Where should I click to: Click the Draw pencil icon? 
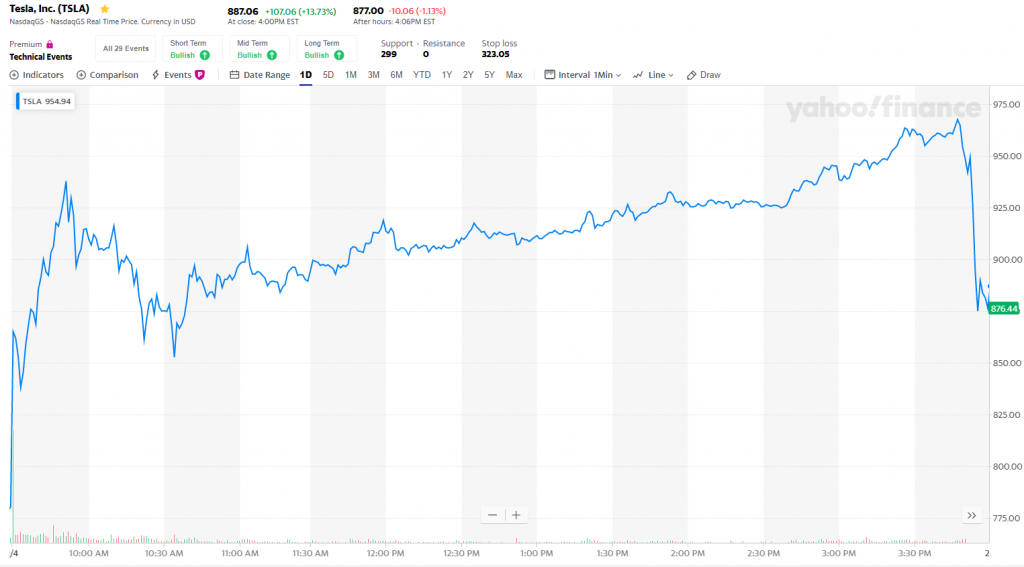point(692,75)
